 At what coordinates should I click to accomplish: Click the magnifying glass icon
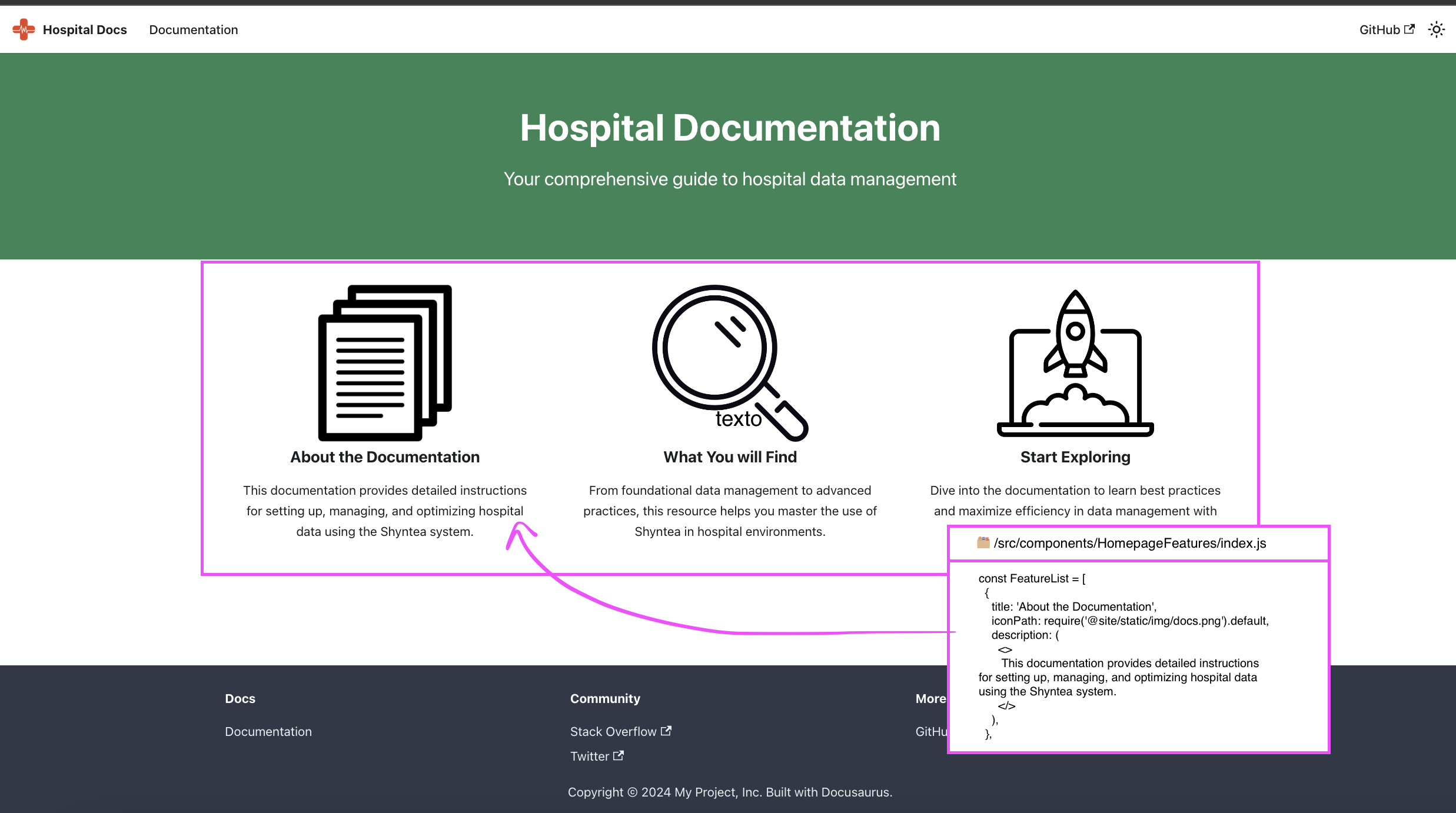click(x=729, y=362)
